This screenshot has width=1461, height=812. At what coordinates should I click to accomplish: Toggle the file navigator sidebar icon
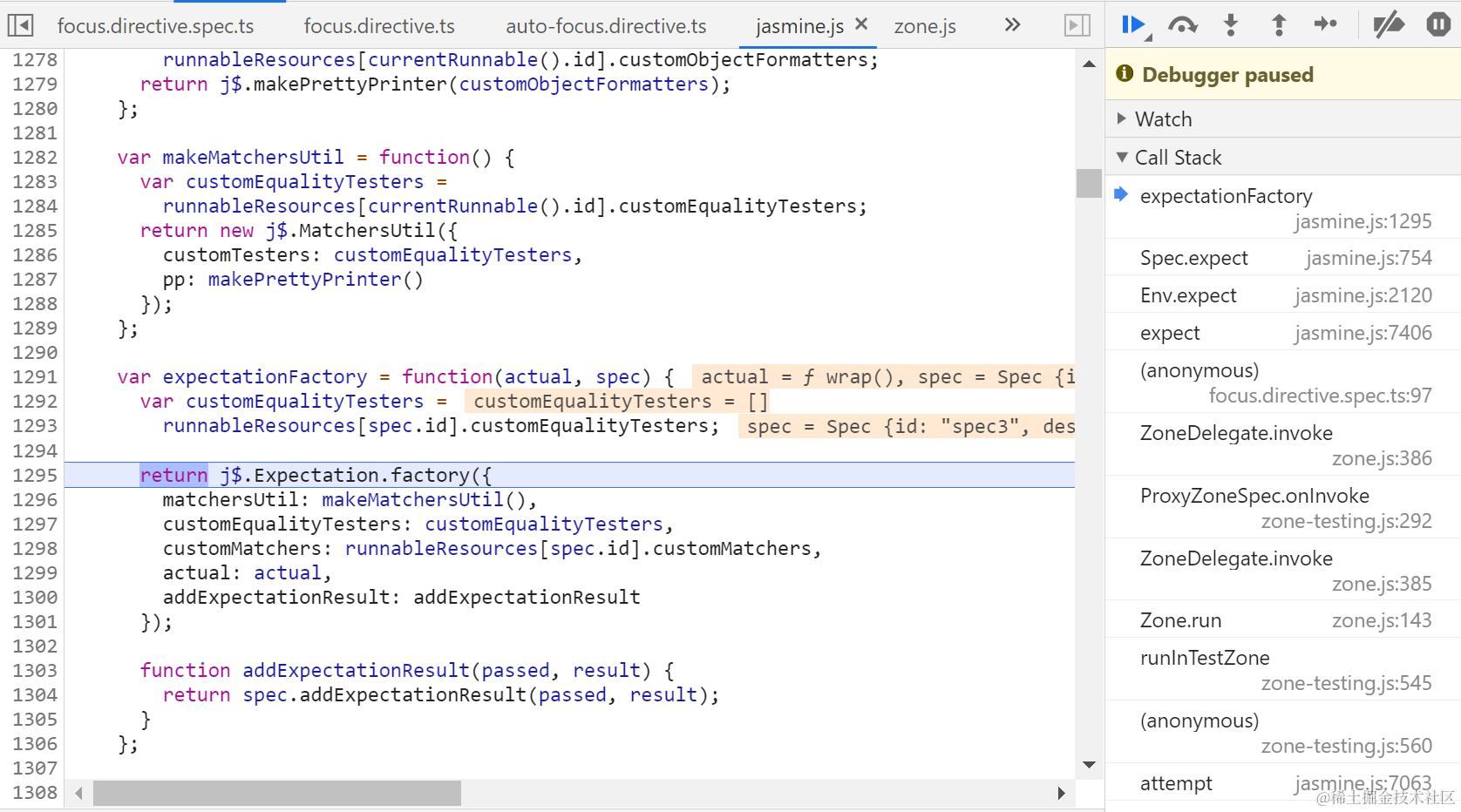click(20, 25)
